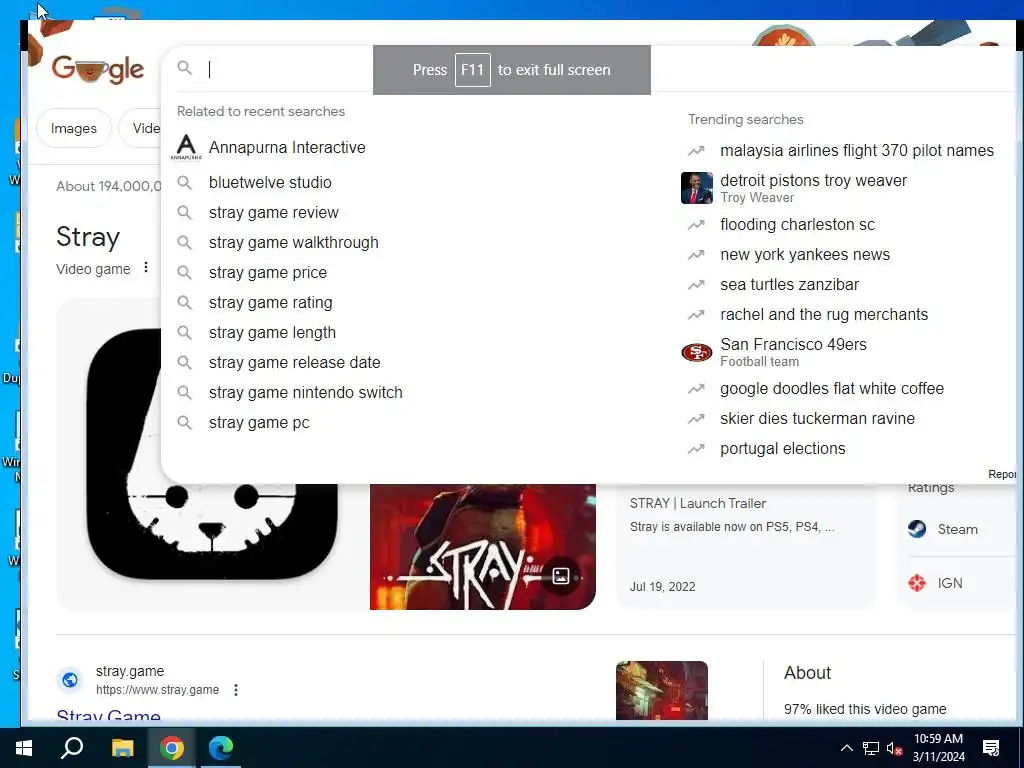Show hidden system tray icons
Viewport: 1024px width, 768px height.
(x=846, y=748)
